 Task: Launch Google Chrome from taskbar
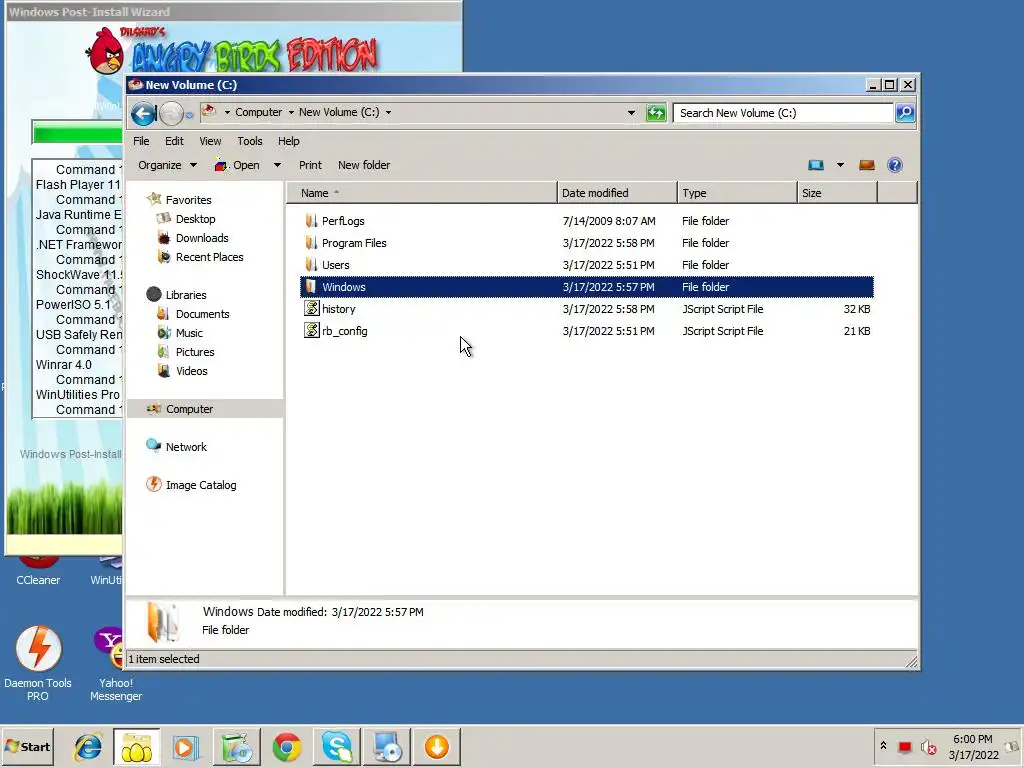[x=287, y=746]
